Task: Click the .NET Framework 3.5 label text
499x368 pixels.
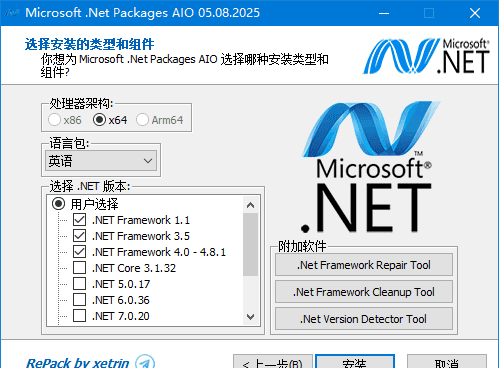Action: pyautogui.click(x=141, y=236)
